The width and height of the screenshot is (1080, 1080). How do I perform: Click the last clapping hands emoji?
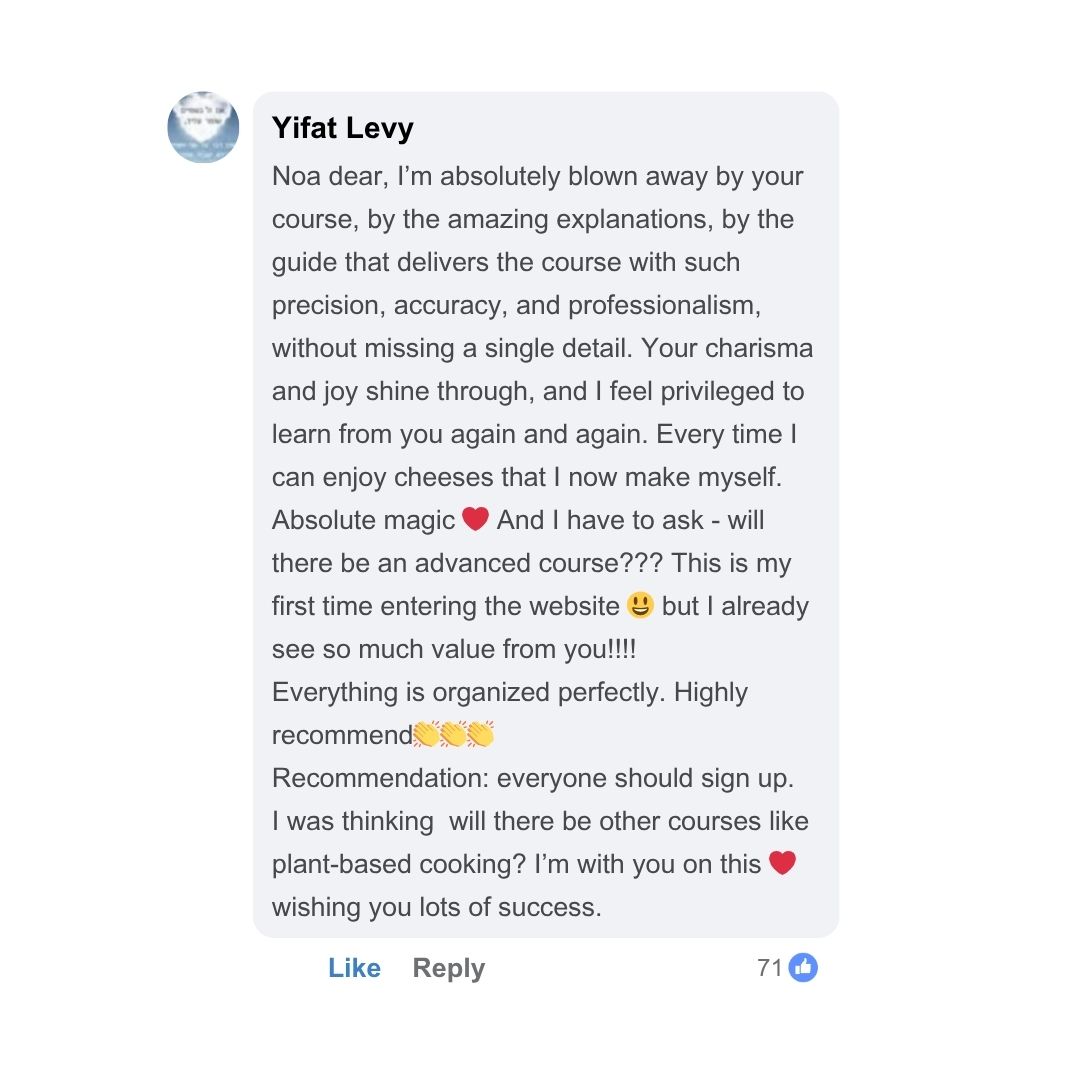point(481,735)
